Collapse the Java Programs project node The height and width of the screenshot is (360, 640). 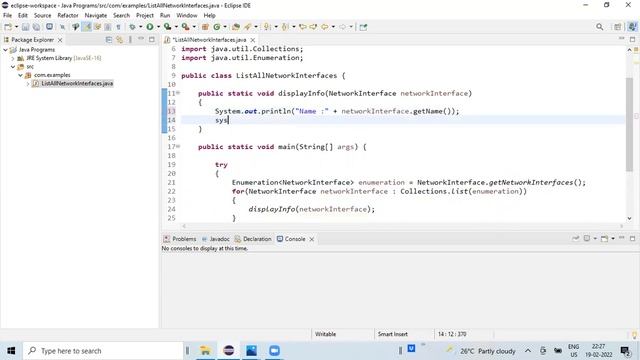[5, 50]
